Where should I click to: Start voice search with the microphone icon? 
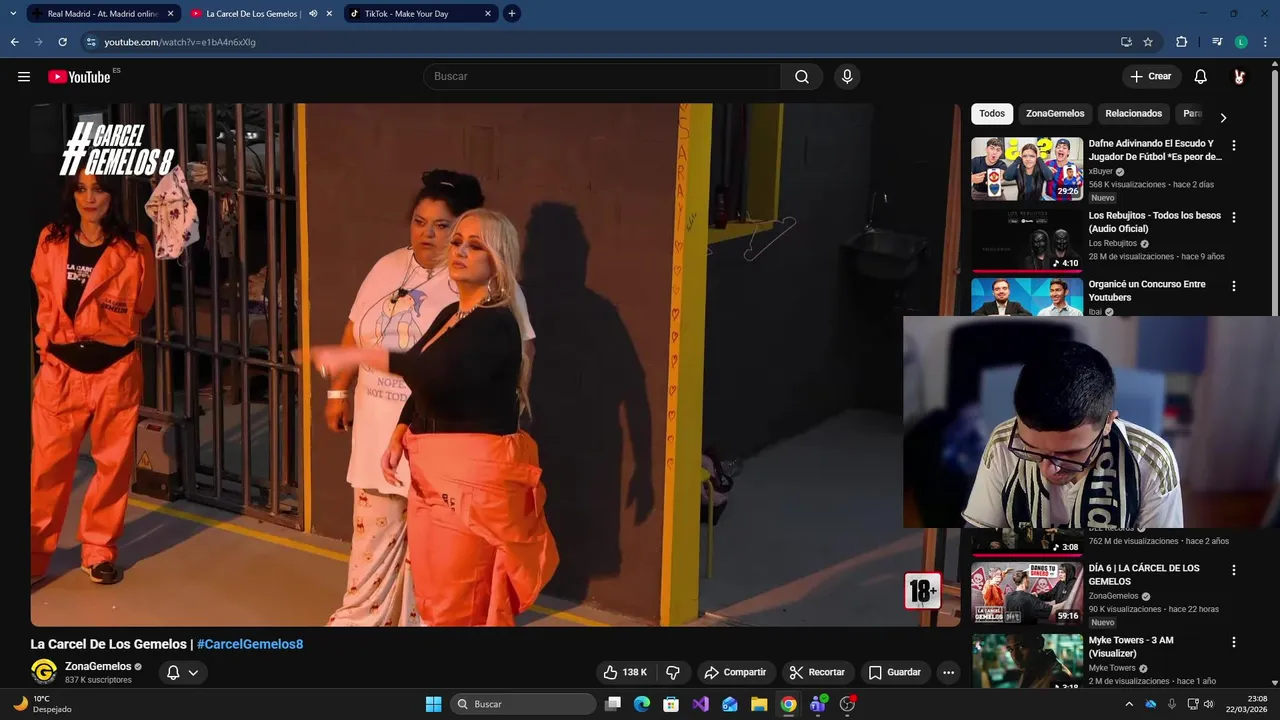[x=847, y=77]
